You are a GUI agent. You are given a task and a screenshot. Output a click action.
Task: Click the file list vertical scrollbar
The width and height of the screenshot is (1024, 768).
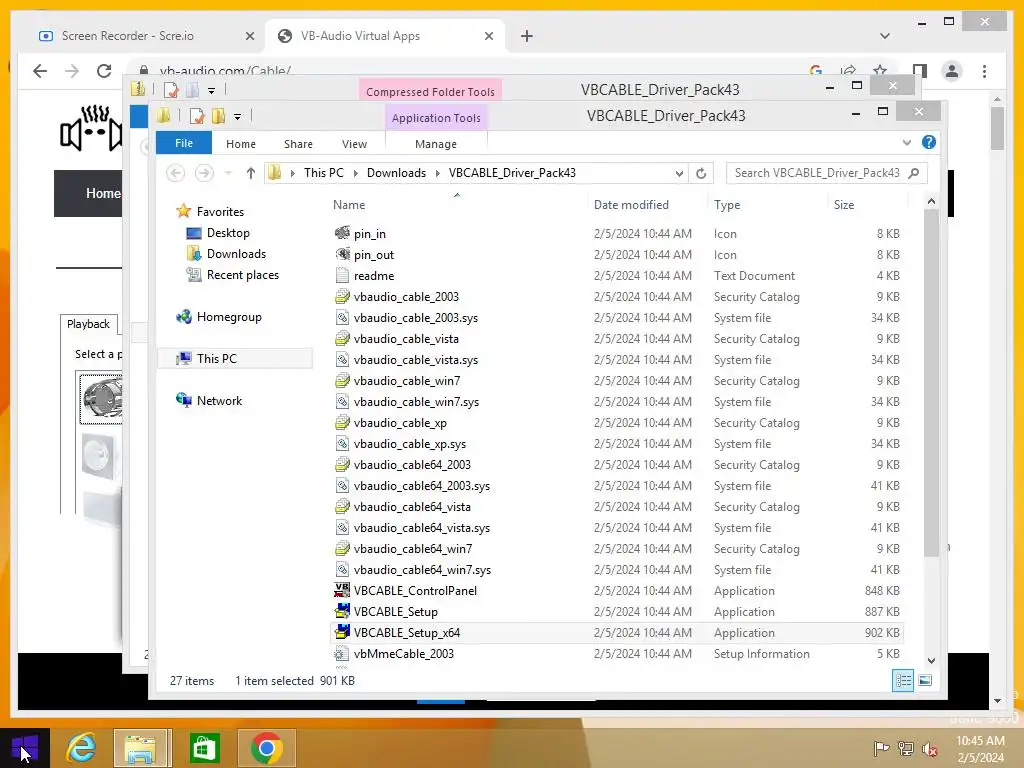(x=931, y=383)
